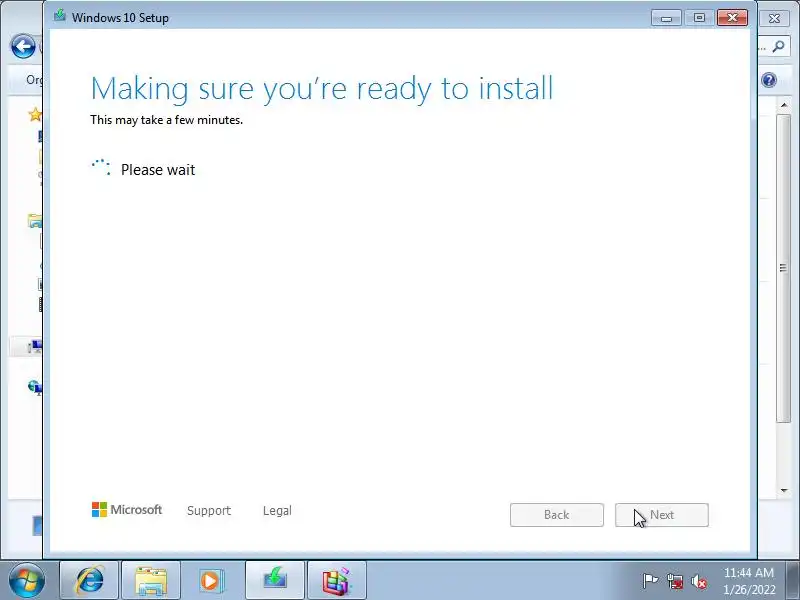Close the Windows 10 Setup window

[732, 18]
